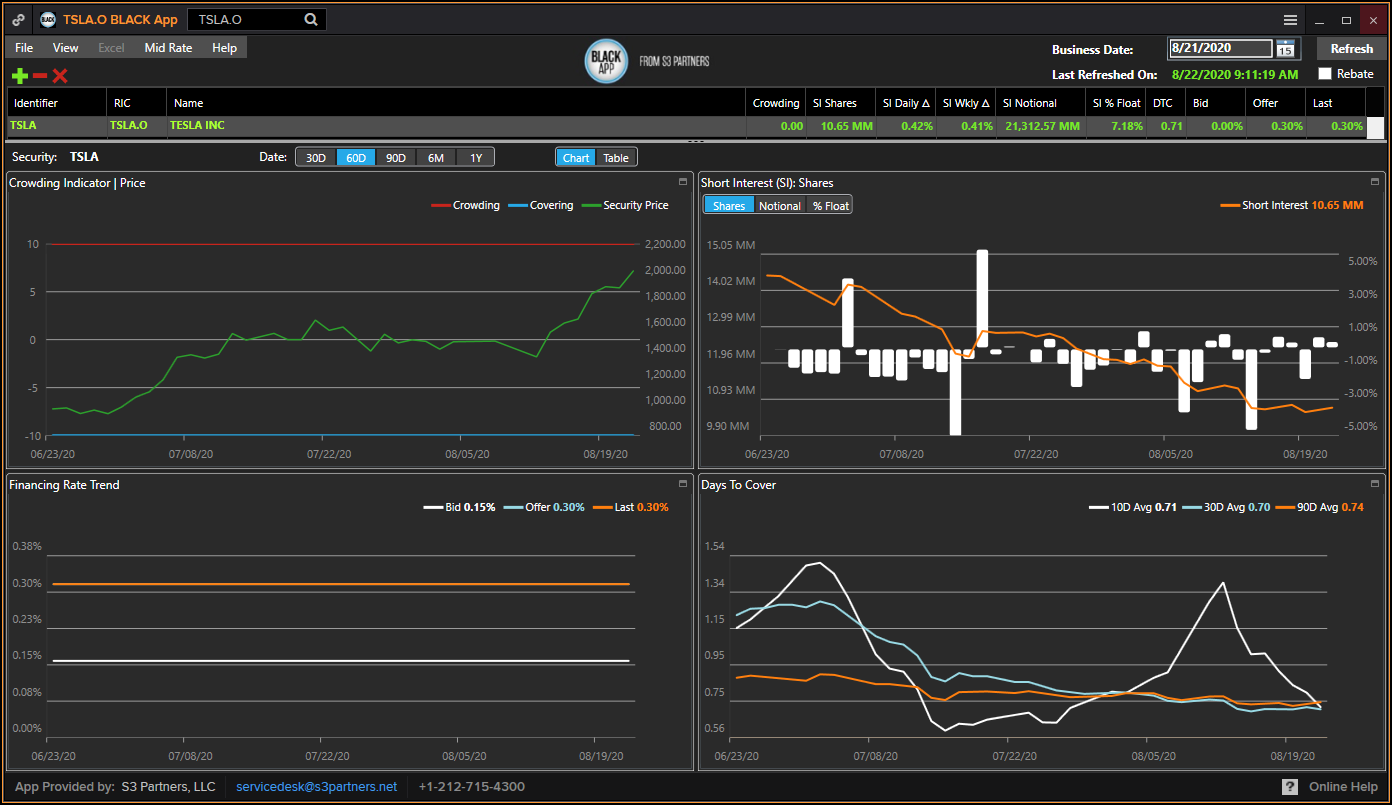Select the 1Y date range

[x=475, y=158]
